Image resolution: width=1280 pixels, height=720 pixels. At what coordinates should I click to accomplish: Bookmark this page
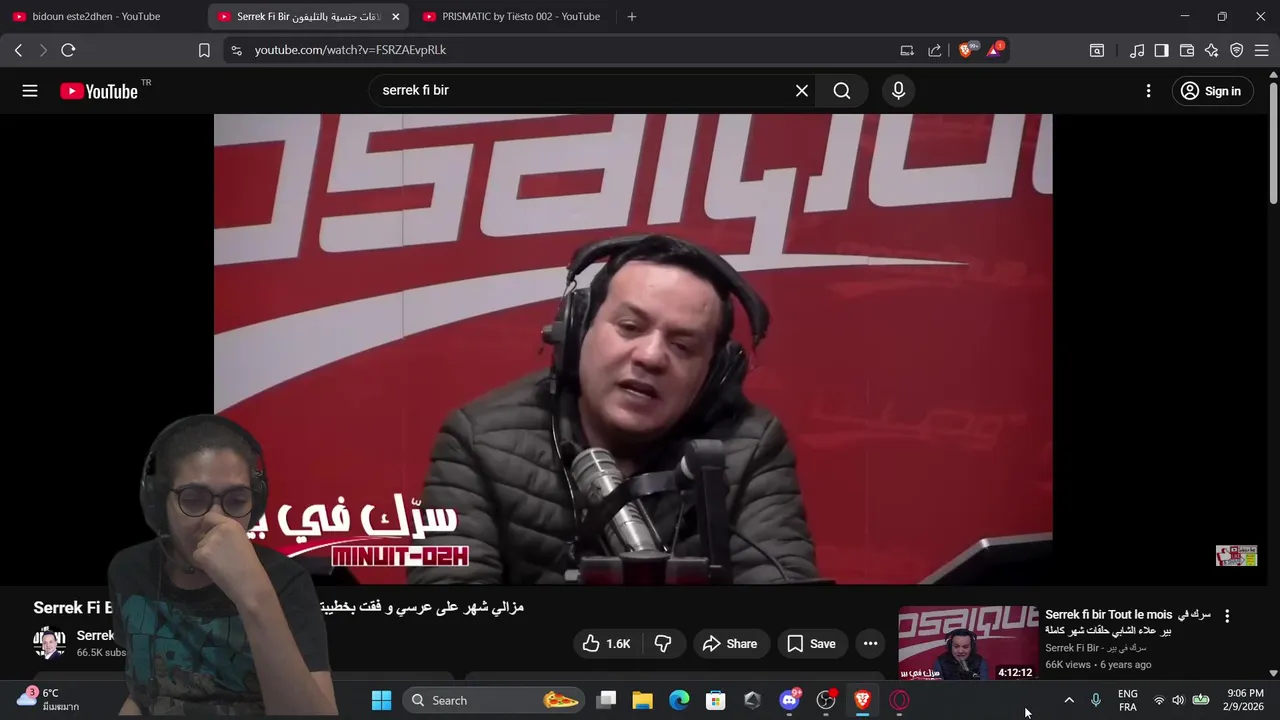204,50
